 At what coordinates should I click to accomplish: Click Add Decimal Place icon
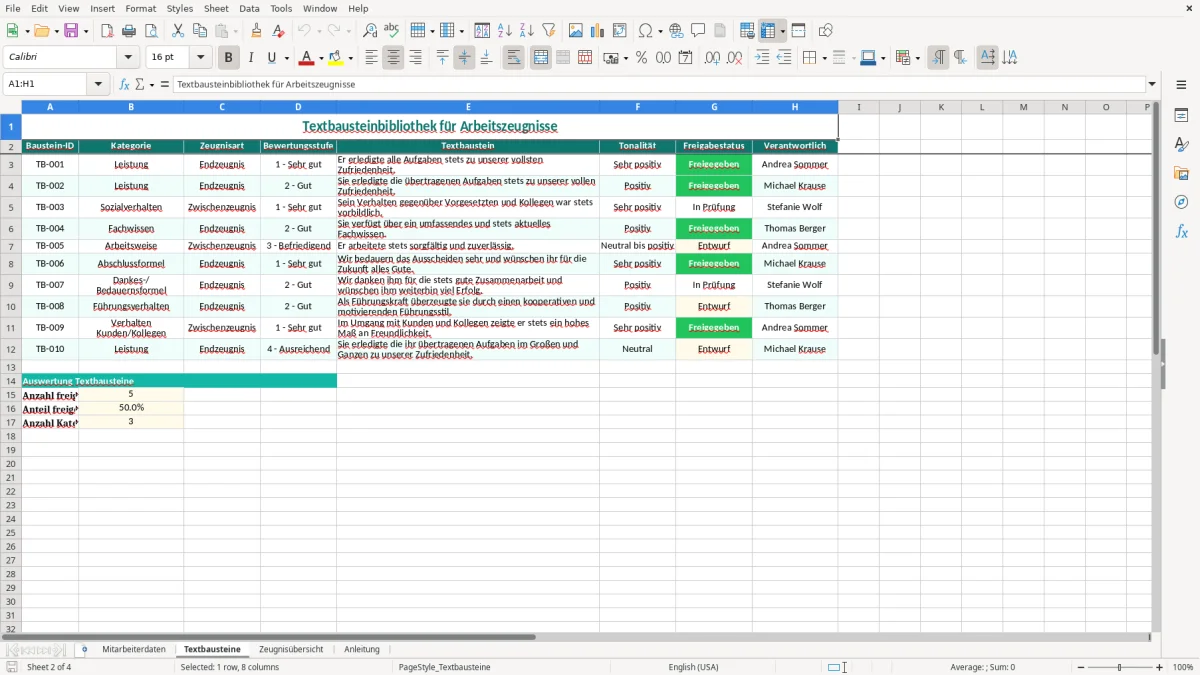click(x=712, y=58)
